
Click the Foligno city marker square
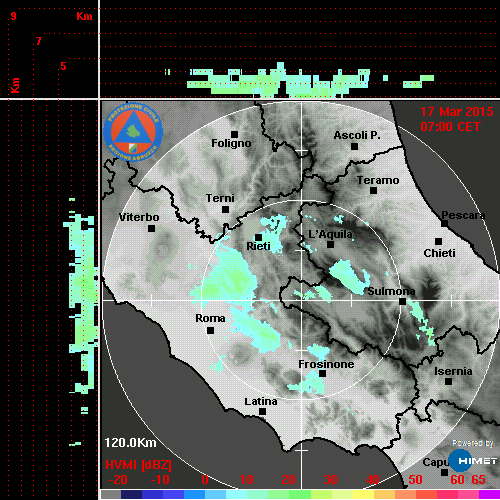point(234,134)
